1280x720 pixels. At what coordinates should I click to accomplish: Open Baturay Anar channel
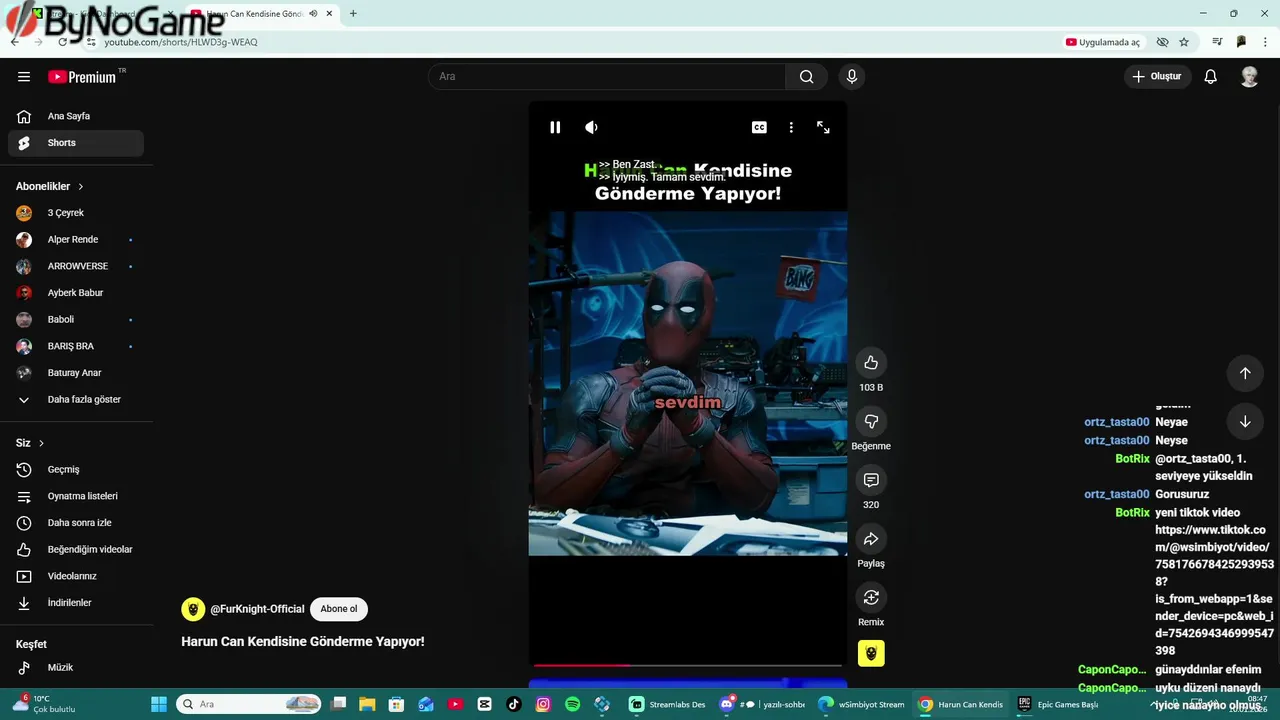(76, 373)
